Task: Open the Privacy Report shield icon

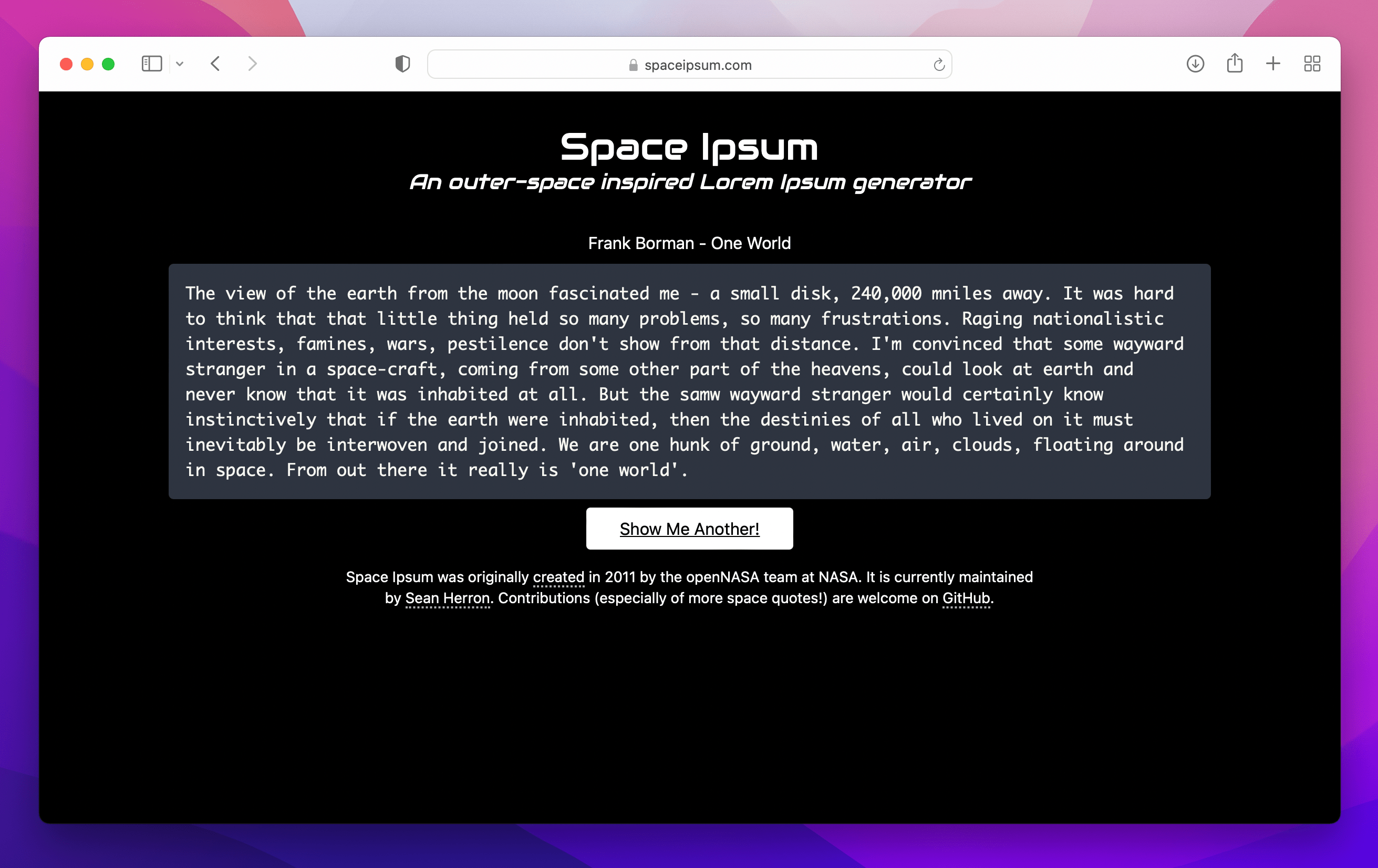Action: [x=402, y=64]
